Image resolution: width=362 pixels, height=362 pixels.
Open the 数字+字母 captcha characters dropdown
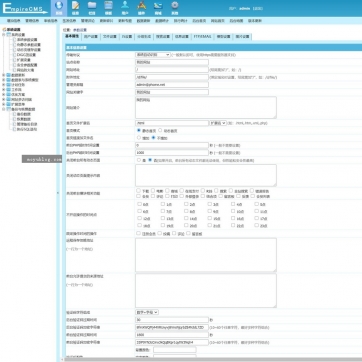(147, 312)
